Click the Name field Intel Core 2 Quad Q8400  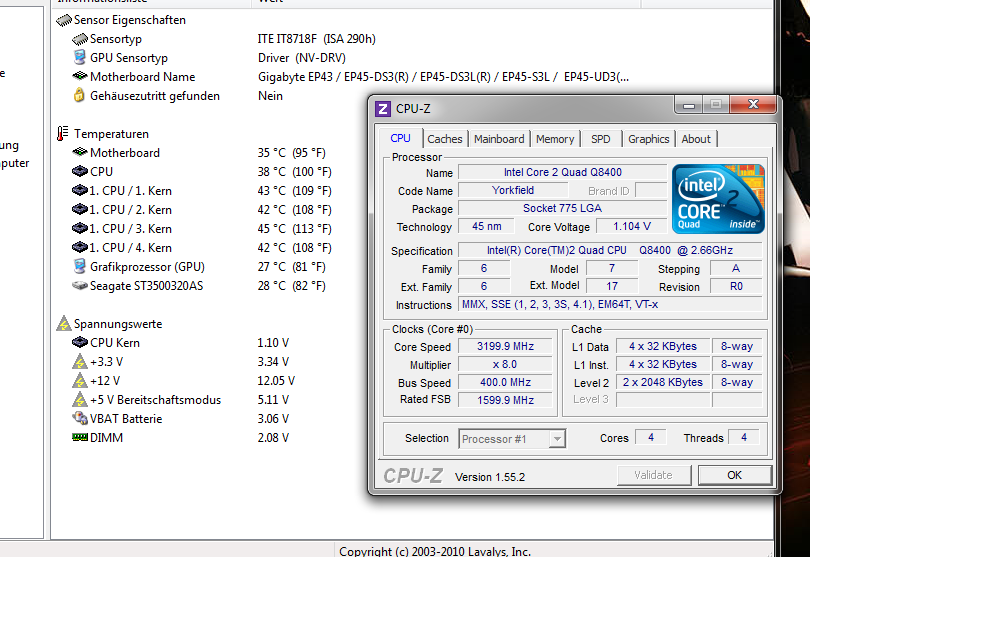click(x=562, y=172)
